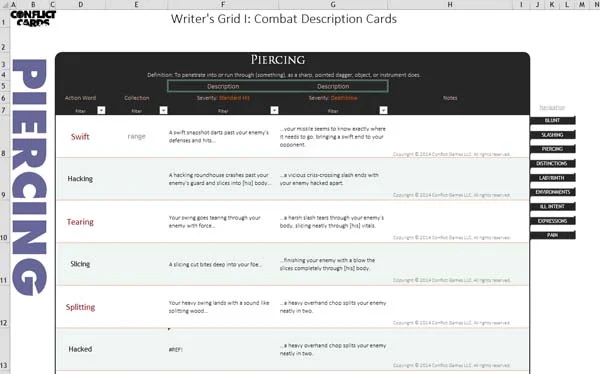Click the Action Word column heading

(80, 98)
